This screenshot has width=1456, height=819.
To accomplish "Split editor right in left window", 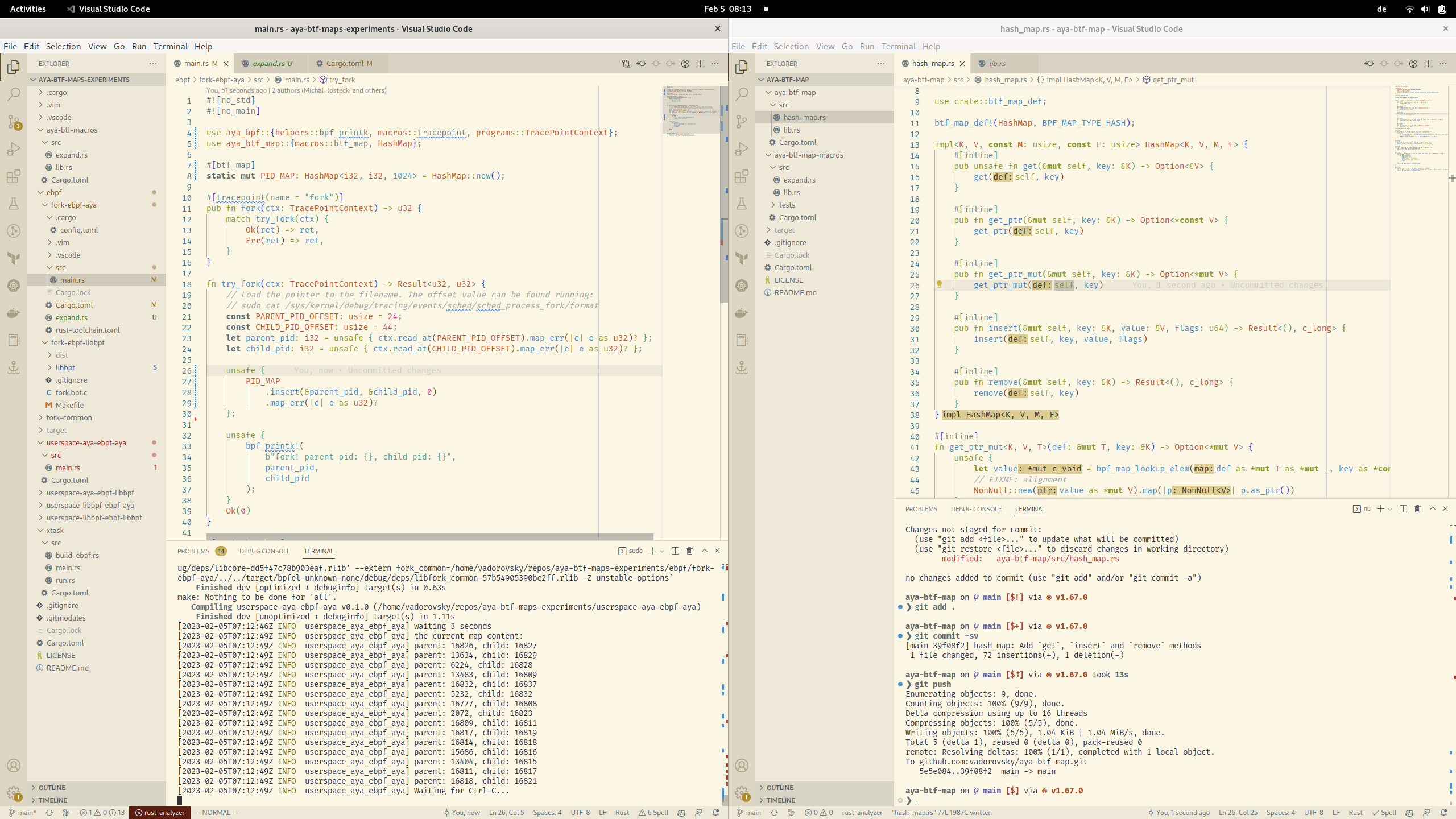I will tap(700, 64).
